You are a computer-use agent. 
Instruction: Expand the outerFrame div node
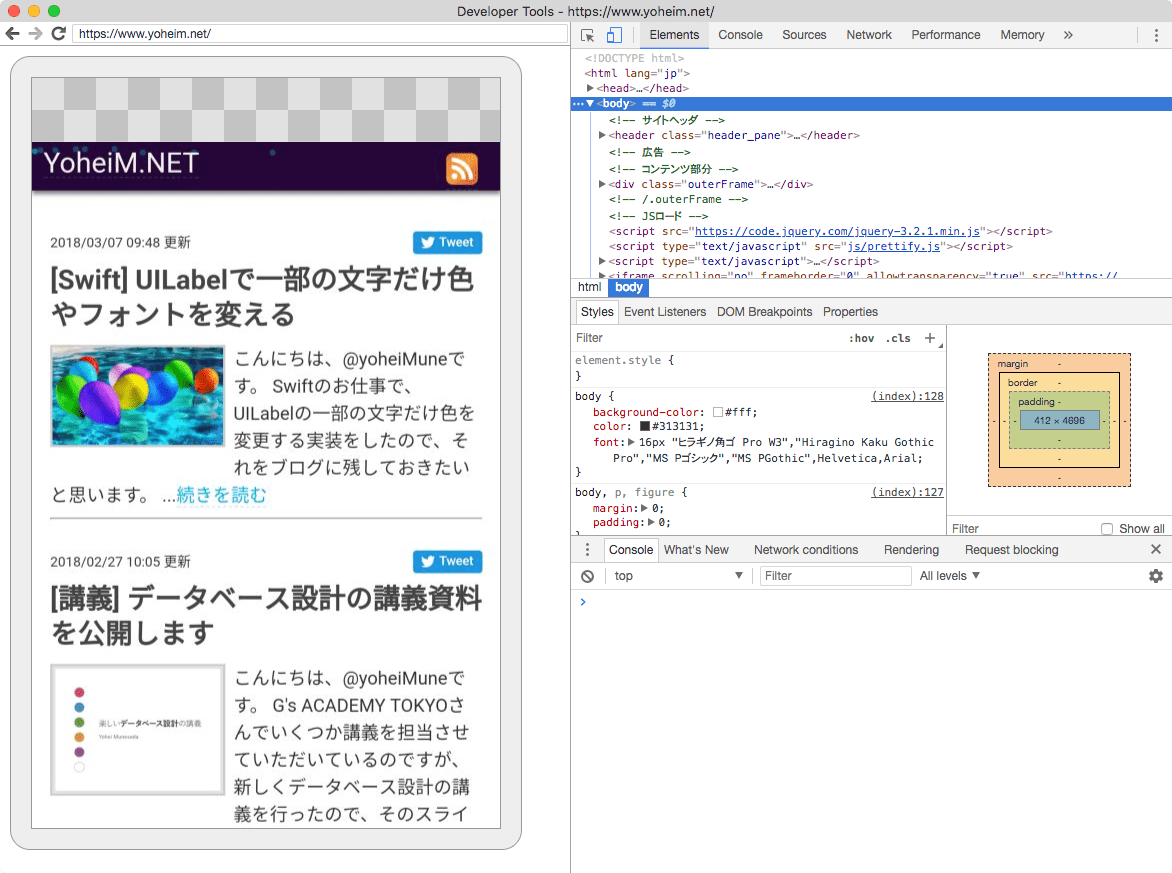pos(602,184)
